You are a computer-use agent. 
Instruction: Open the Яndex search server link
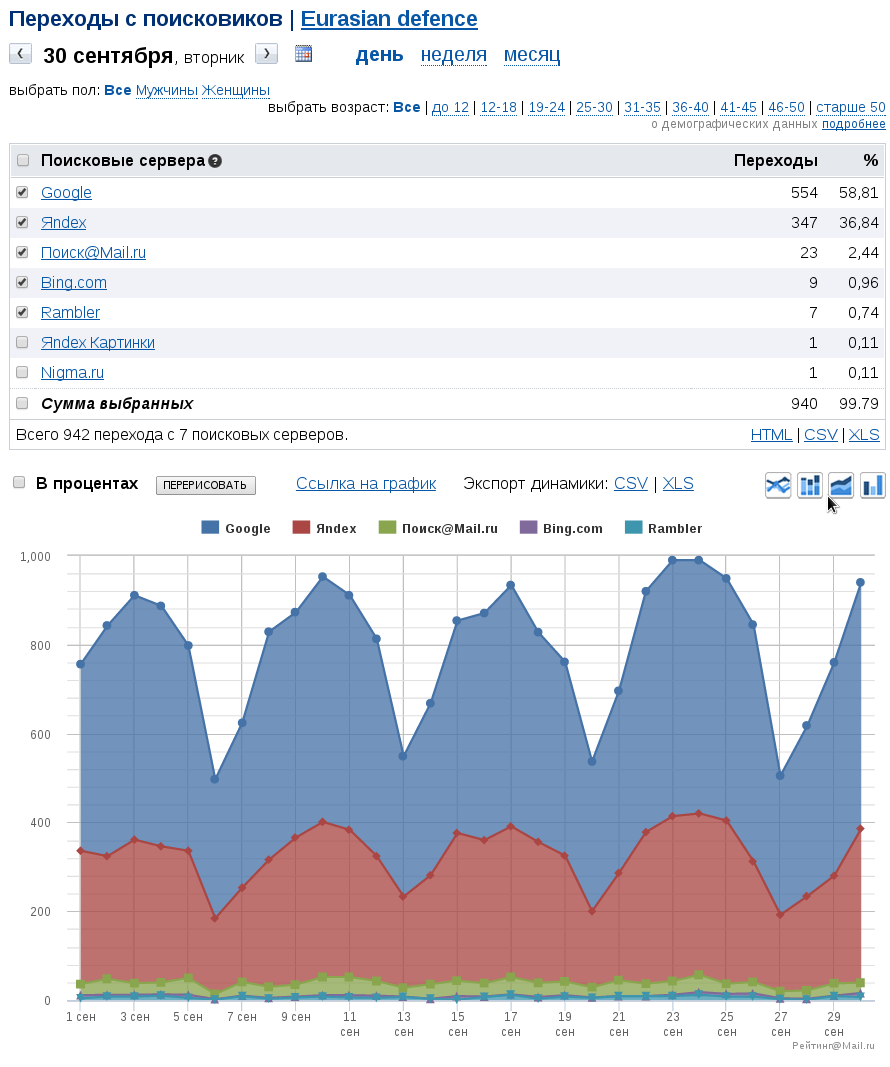click(63, 223)
